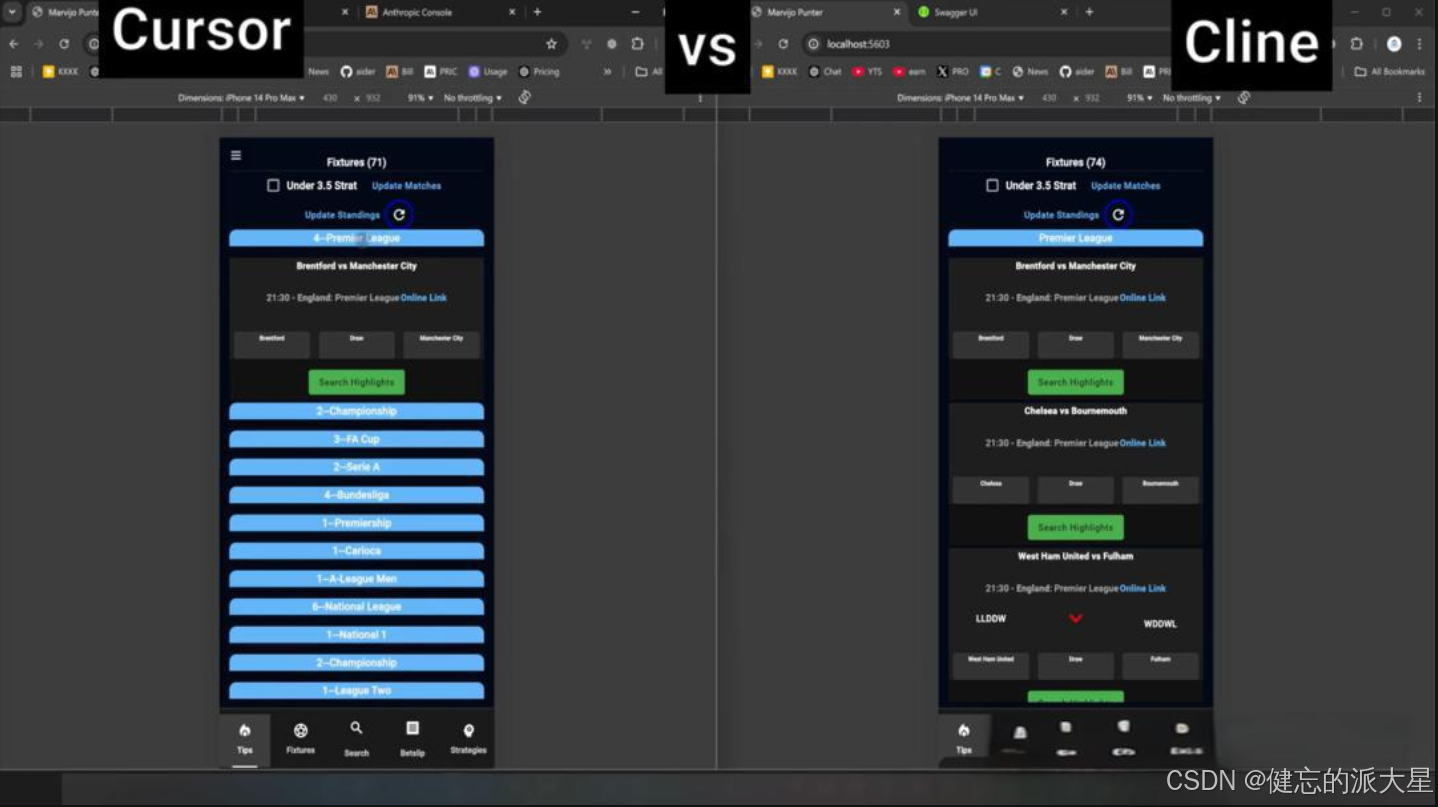Viewport: 1438px width, 807px height.
Task: Close the Anthropic Console tab
Action: (512, 12)
